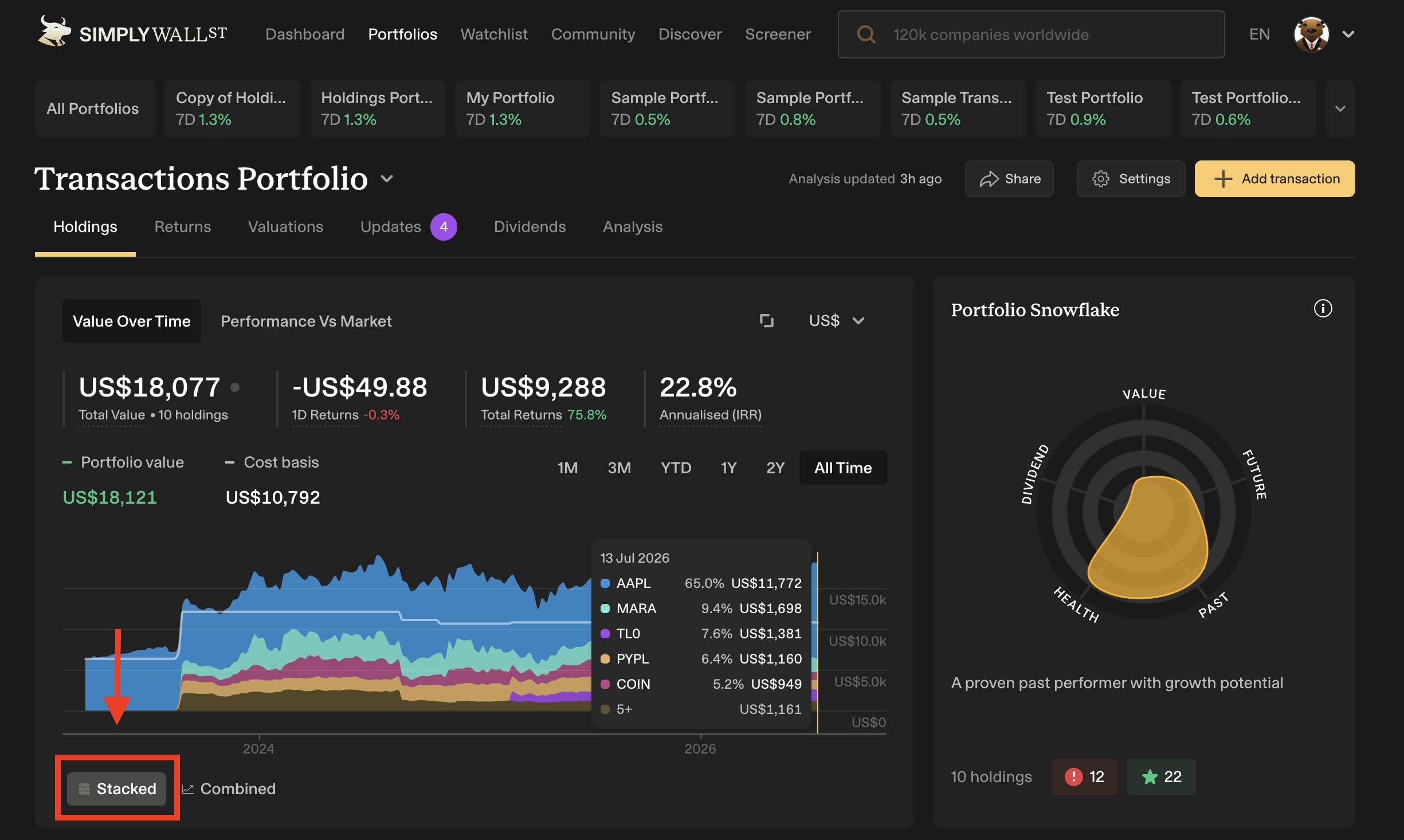Open the user avatar profile picture
1404x840 pixels.
(x=1311, y=34)
